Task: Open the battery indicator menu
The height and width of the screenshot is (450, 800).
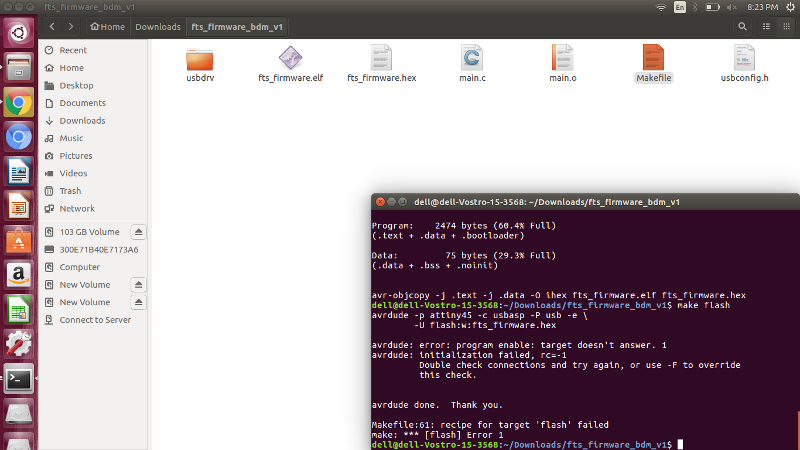Action: 713,7
